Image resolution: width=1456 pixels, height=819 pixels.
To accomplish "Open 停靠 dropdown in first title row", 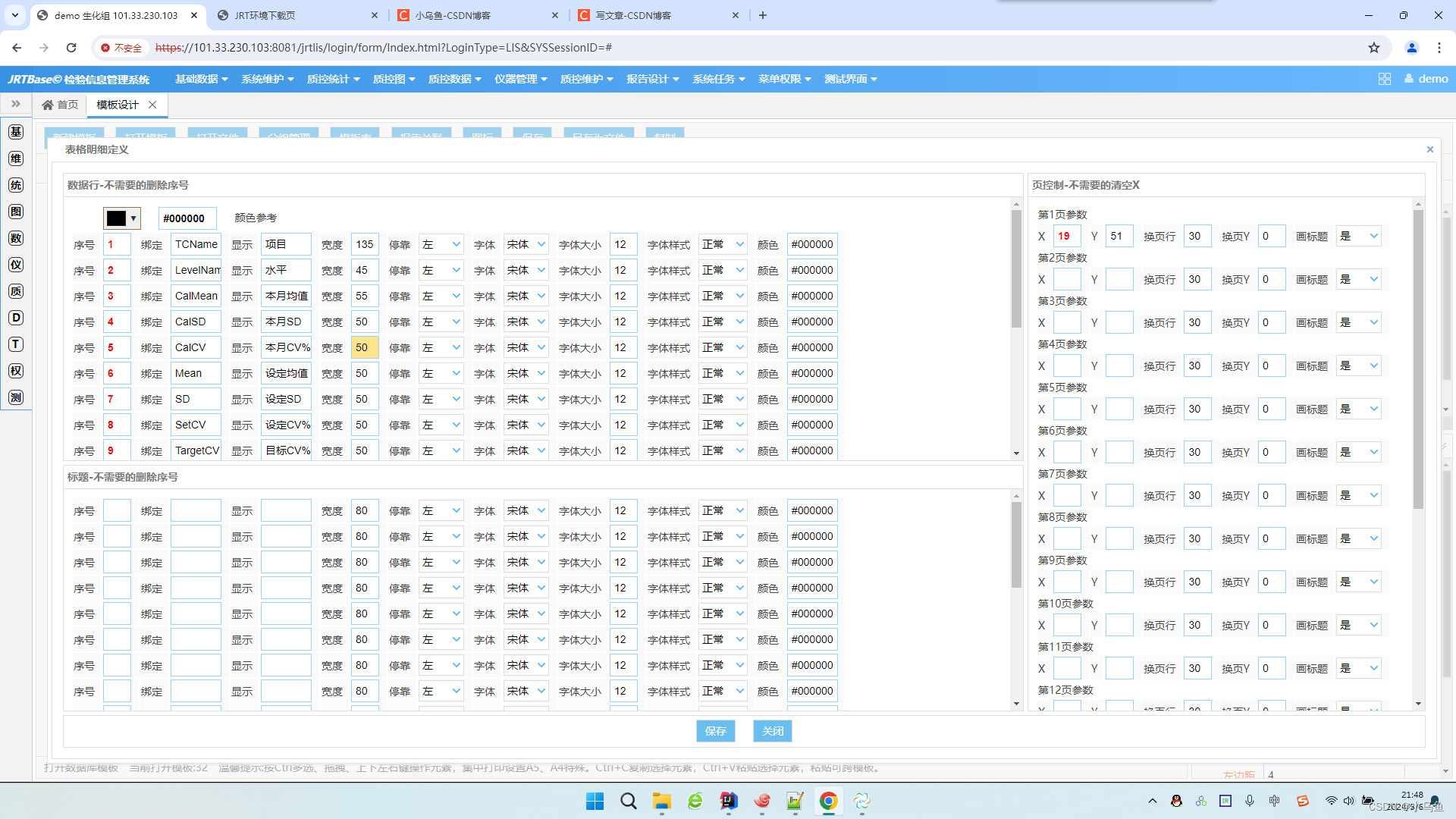I will coord(441,510).
